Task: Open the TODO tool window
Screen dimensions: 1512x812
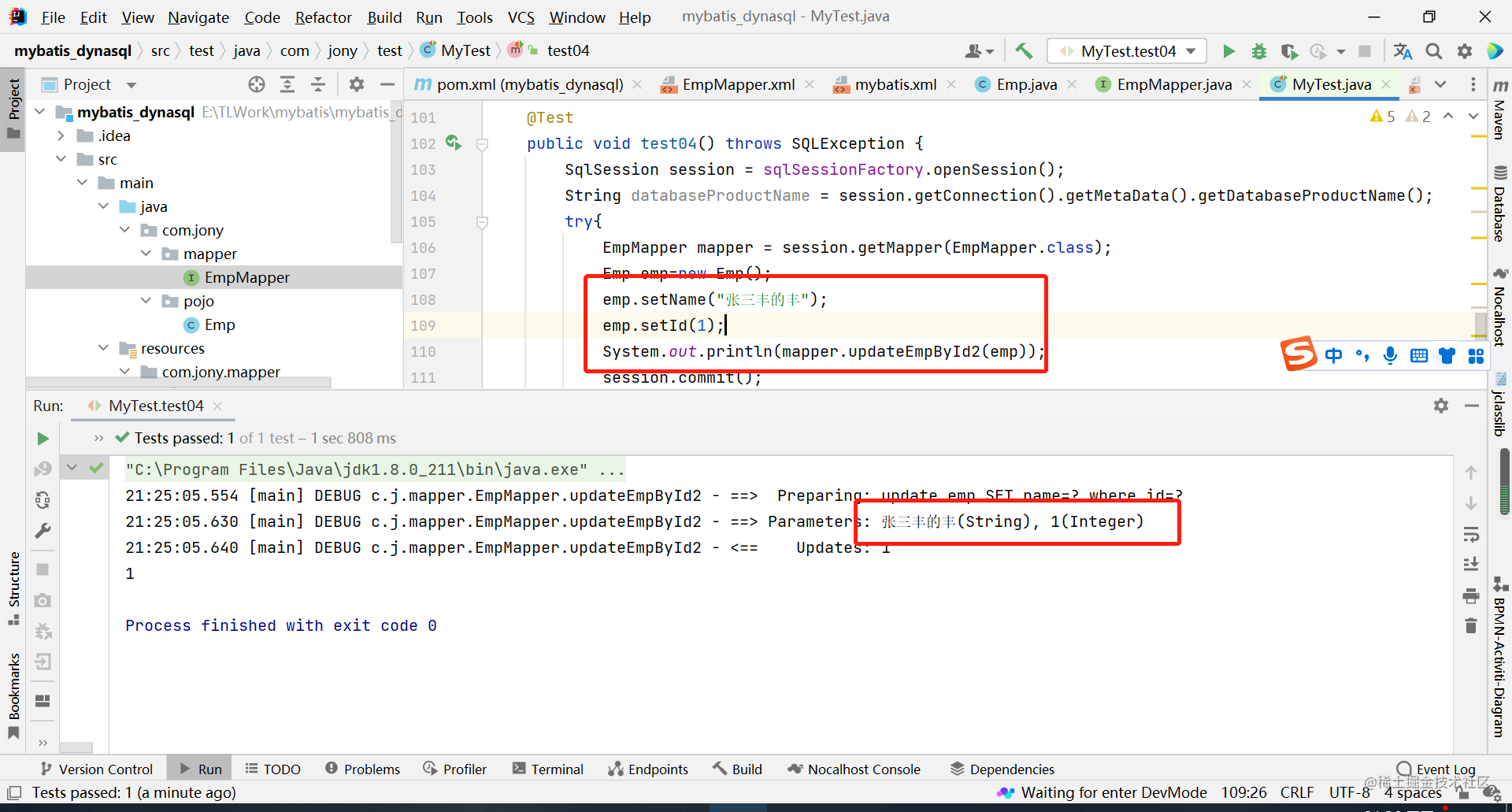Action: pyautogui.click(x=272, y=769)
